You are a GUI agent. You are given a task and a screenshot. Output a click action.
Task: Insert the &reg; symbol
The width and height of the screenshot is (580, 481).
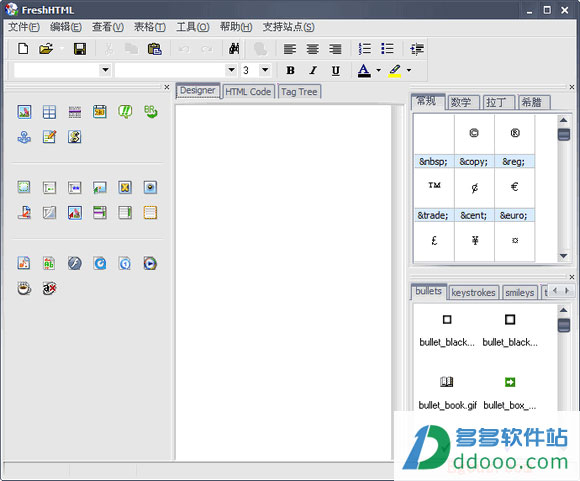coord(515,141)
